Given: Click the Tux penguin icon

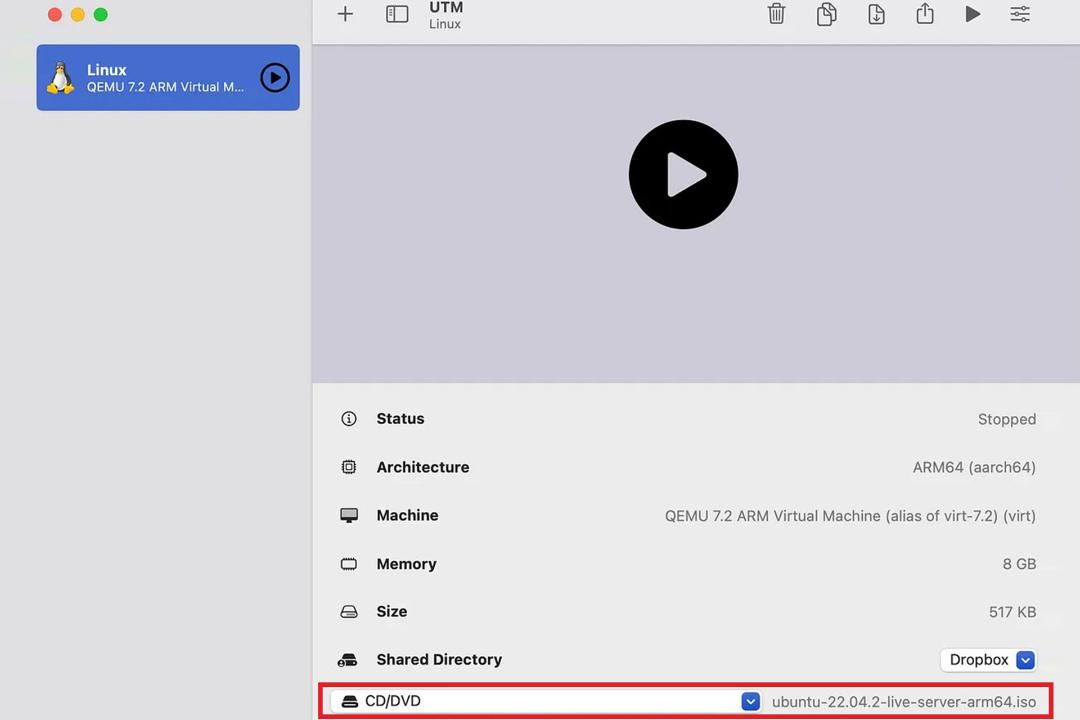Looking at the screenshot, I should point(61,78).
